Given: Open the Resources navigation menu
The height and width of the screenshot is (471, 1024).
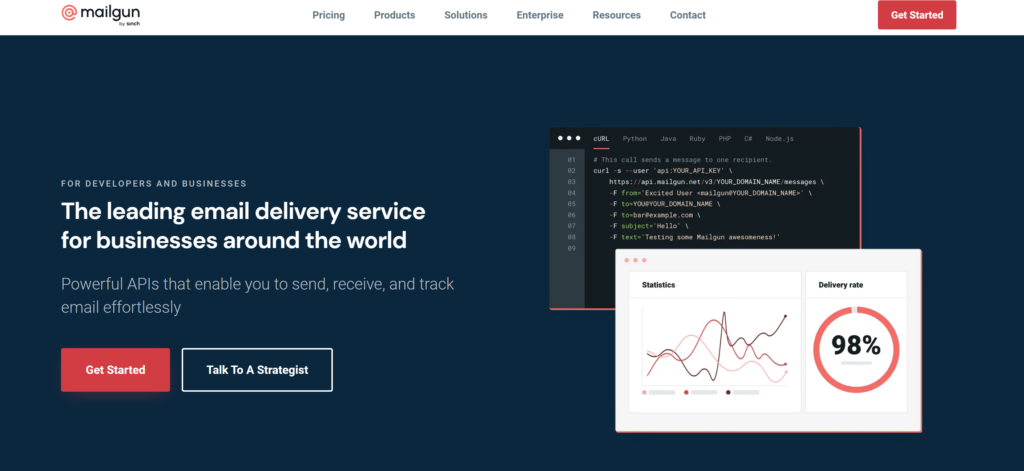Looking at the screenshot, I should pos(617,15).
